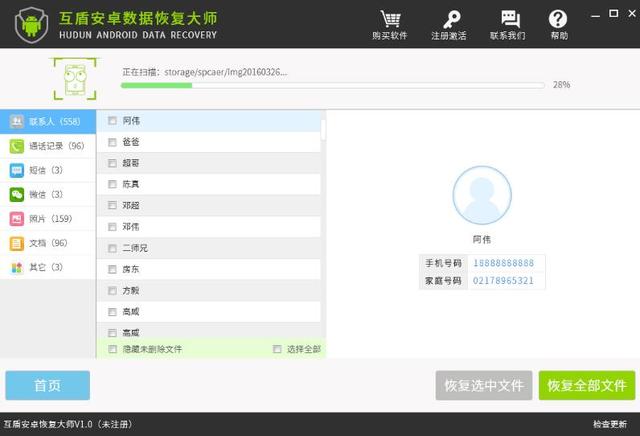Check the box for 陈真
Viewport: 640px width, 436px height.
(x=112, y=184)
